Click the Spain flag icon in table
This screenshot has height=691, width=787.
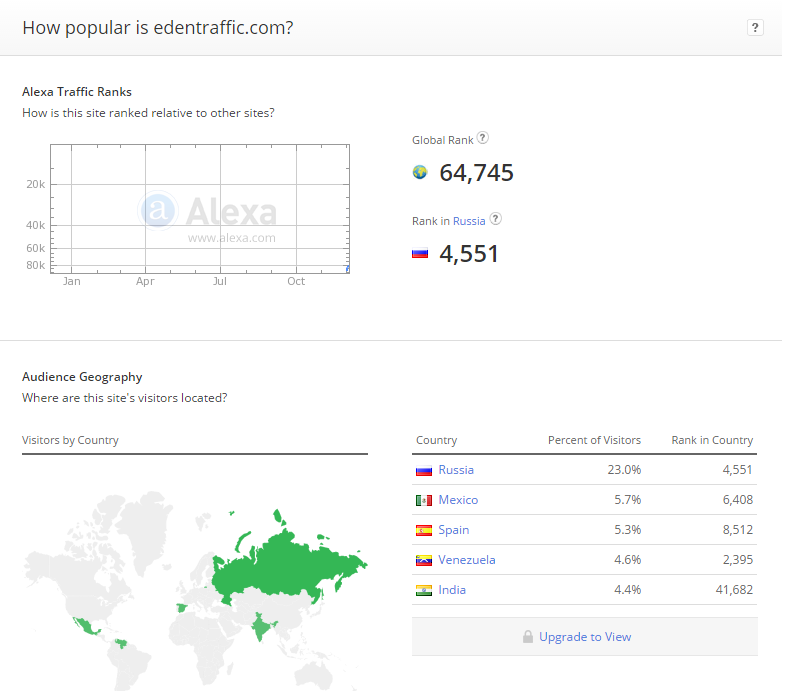[x=424, y=530]
